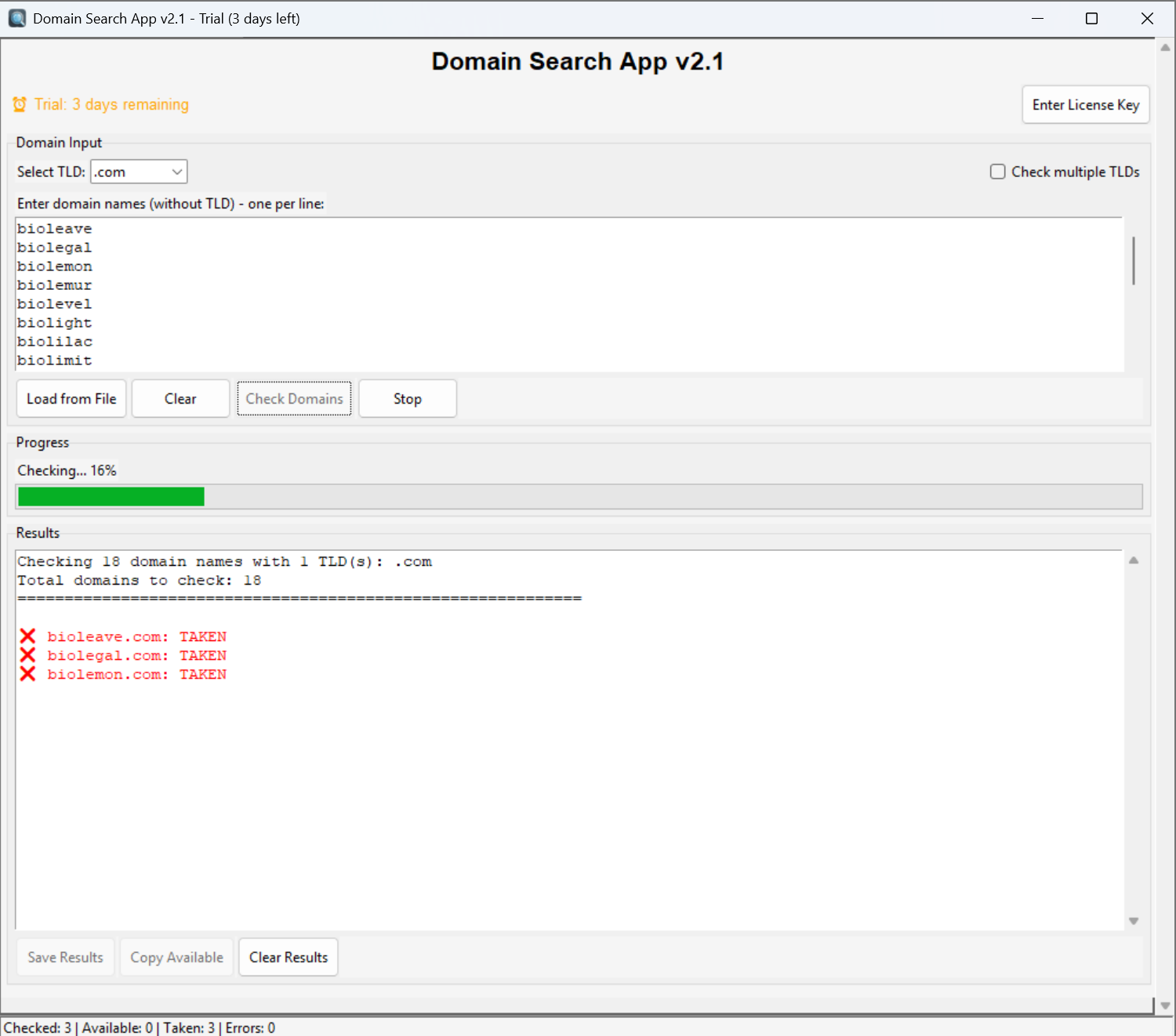Click the results pane scroll up arrow
Image resolution: width=1176 pixels, height=1036 pixels.
pos(1134,560)
